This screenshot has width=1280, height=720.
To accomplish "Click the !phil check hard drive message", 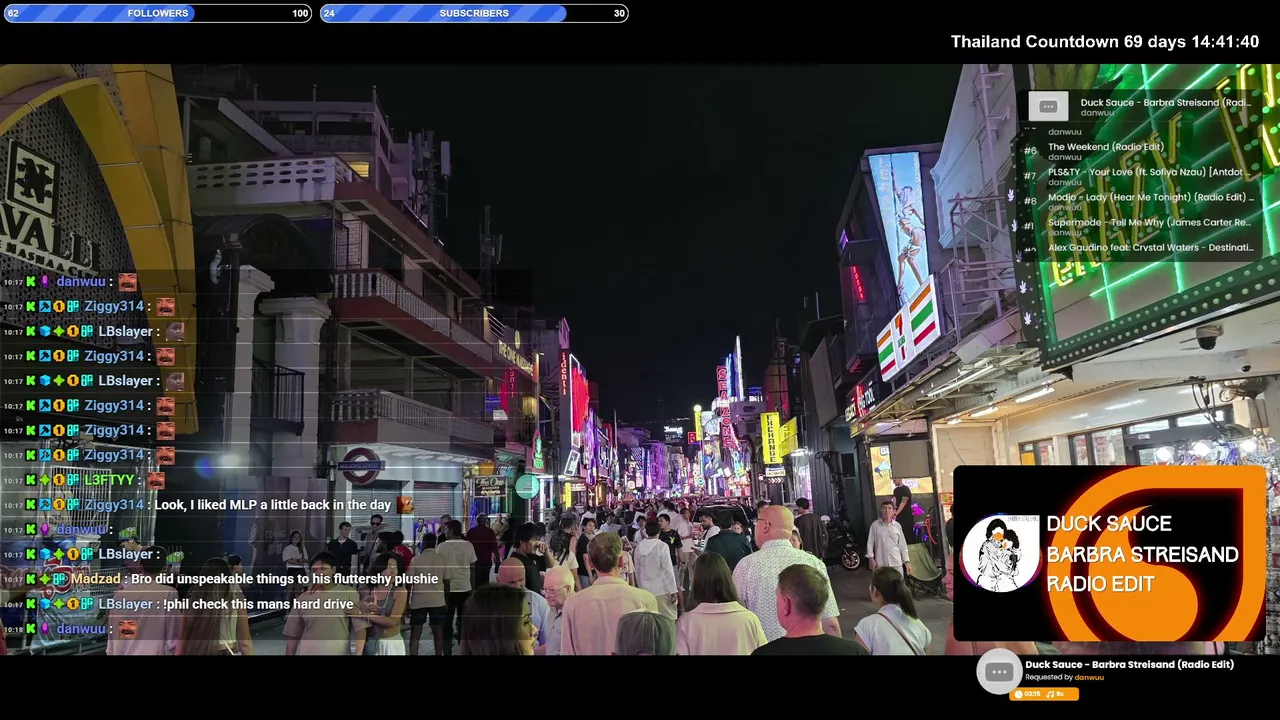I will click(258, 604).
